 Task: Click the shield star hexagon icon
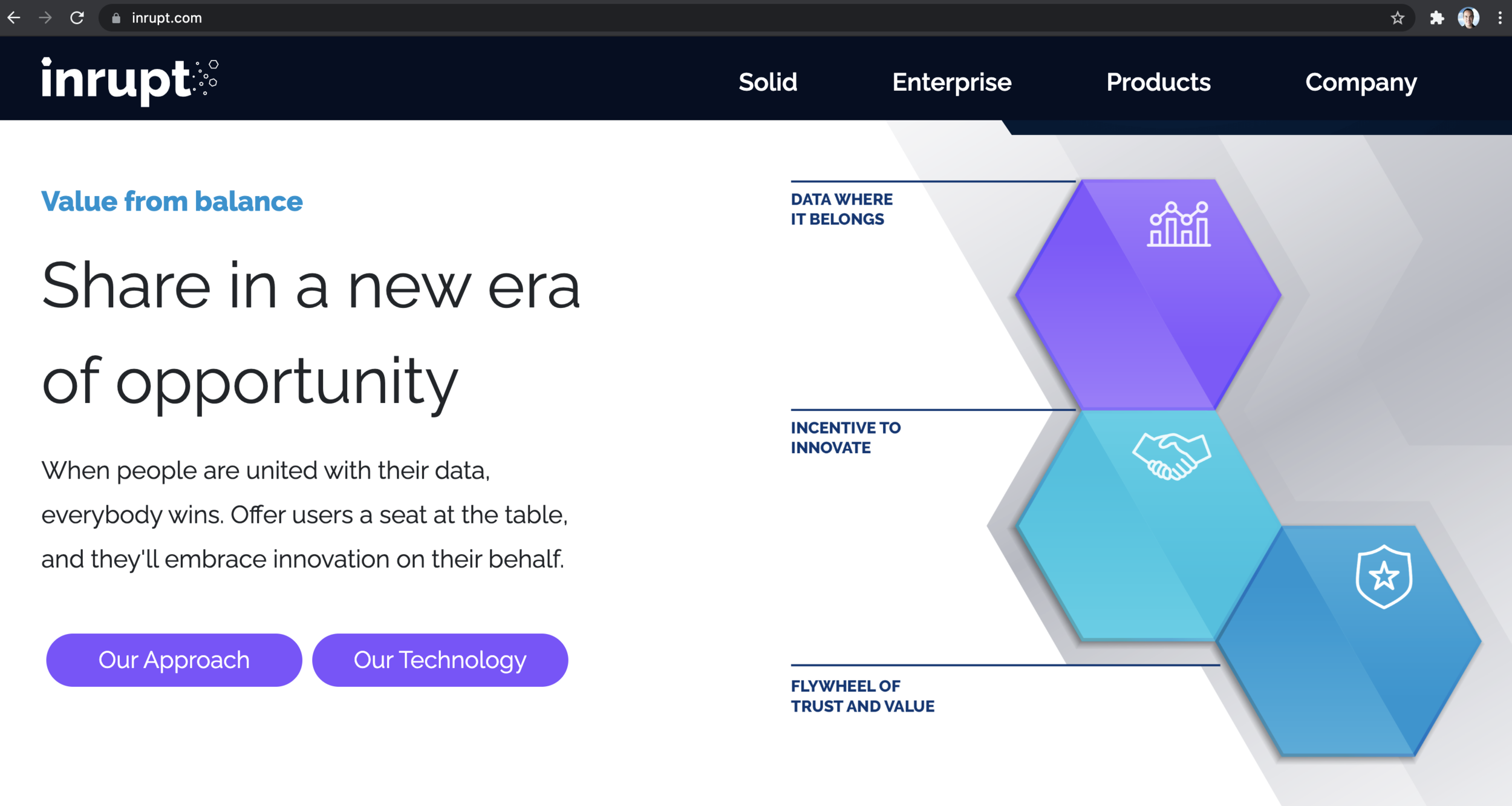pyautogui.click(x=1384, y=577)
